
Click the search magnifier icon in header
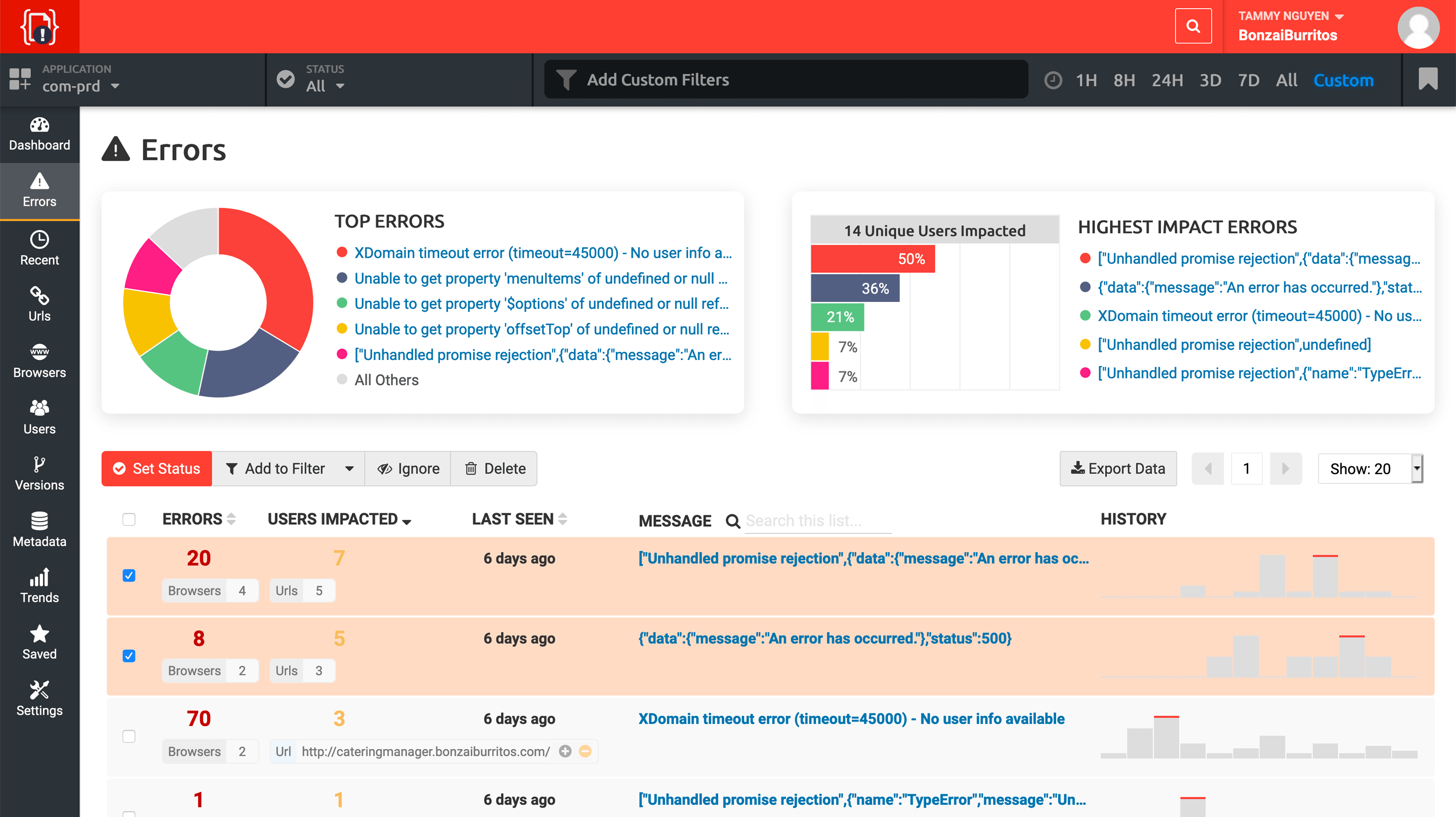[x=1193, y=26]
